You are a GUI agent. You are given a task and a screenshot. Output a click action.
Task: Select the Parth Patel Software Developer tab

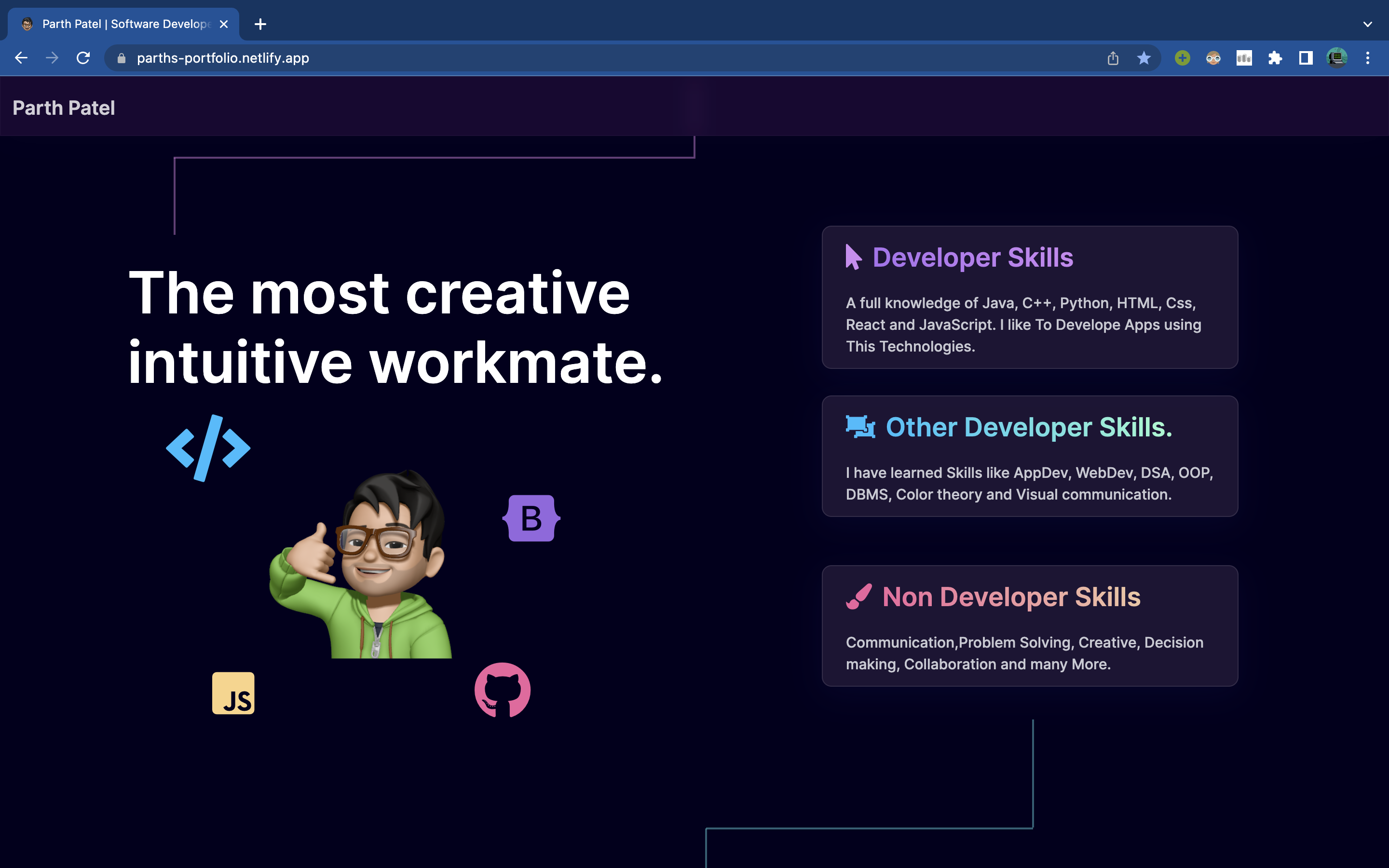point(123,24)
